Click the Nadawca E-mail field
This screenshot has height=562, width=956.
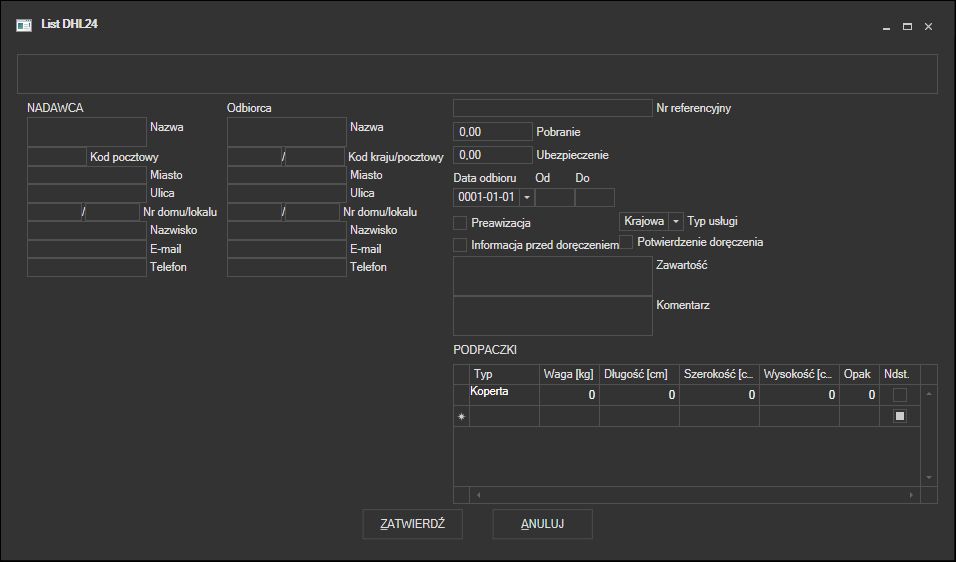[87, 249]
